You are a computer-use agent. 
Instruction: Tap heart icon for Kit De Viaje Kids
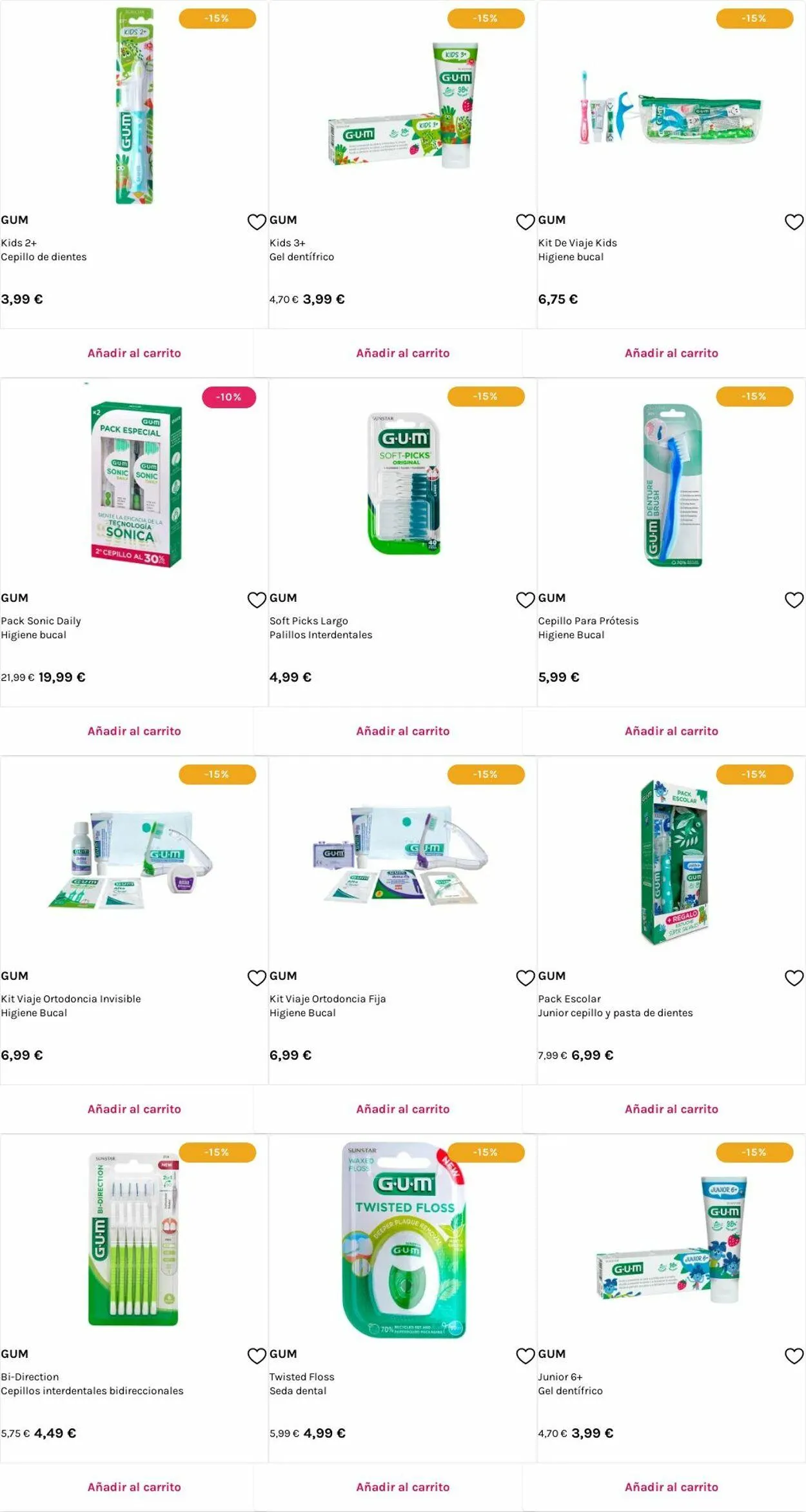coord(794,222)
